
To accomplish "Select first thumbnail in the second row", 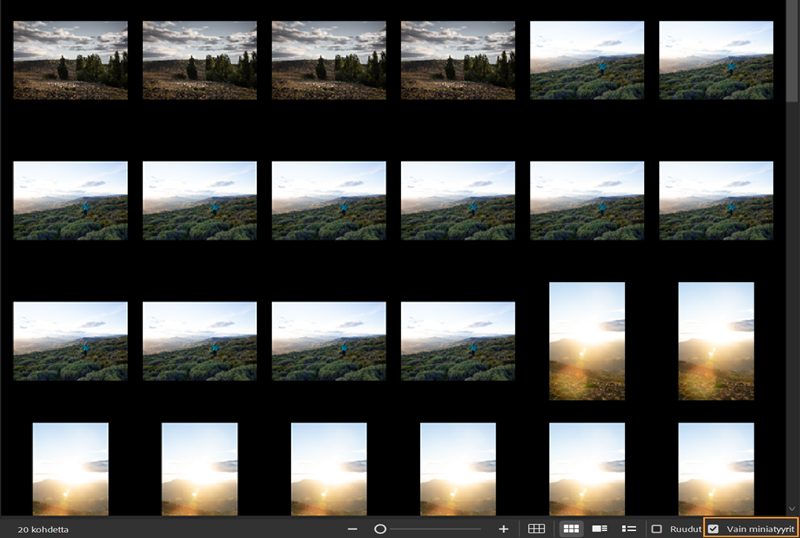I will click(70, 200).
